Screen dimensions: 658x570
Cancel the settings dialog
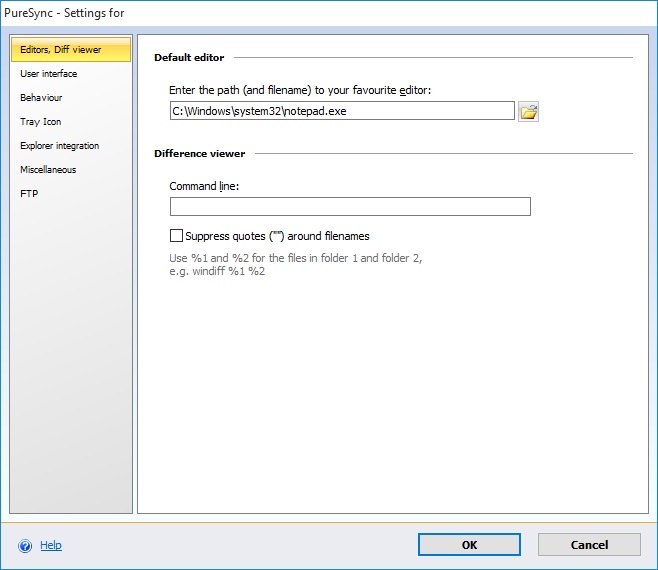coord(589,545)
